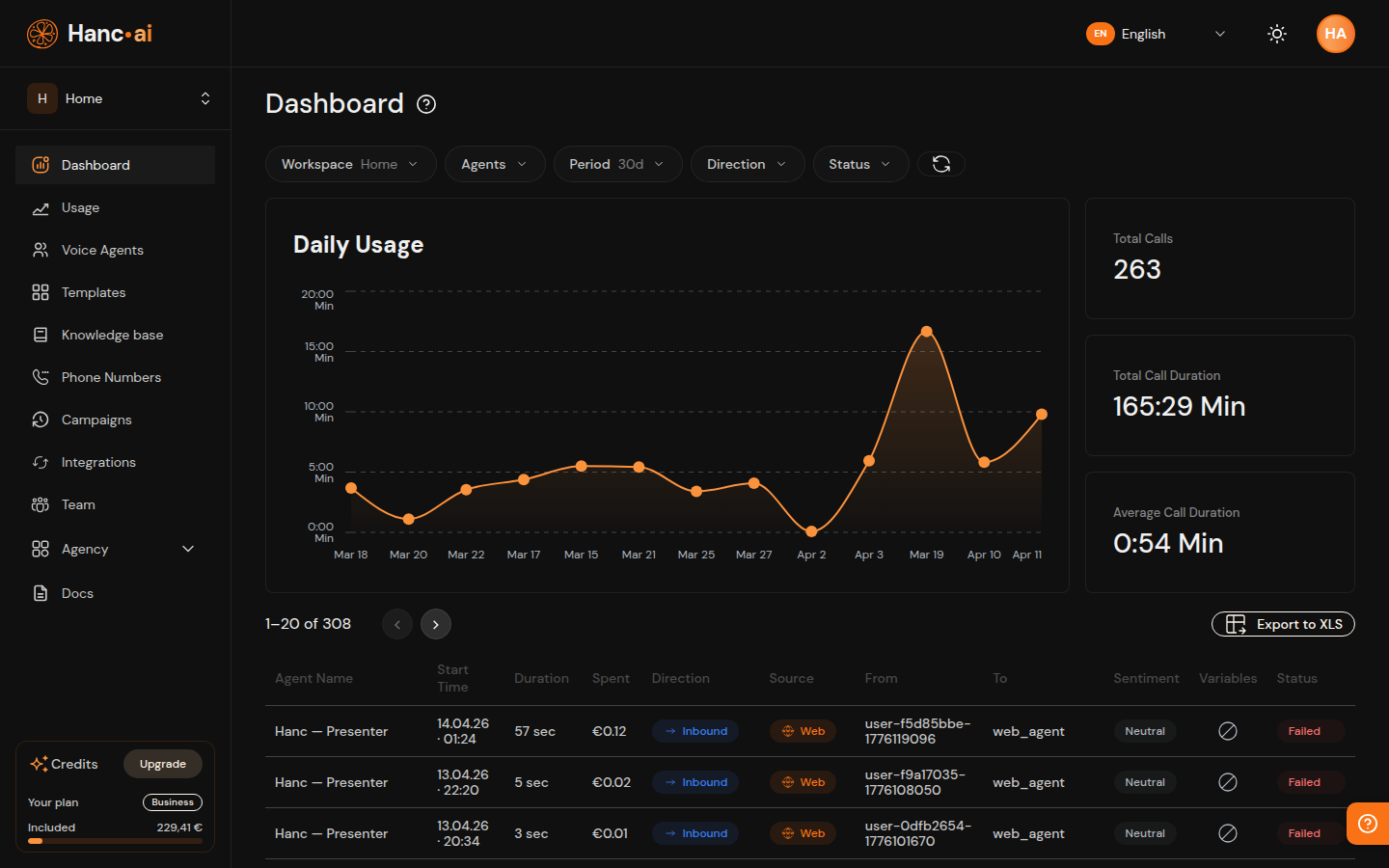Open the English language dropdown

coord(1157,34)
